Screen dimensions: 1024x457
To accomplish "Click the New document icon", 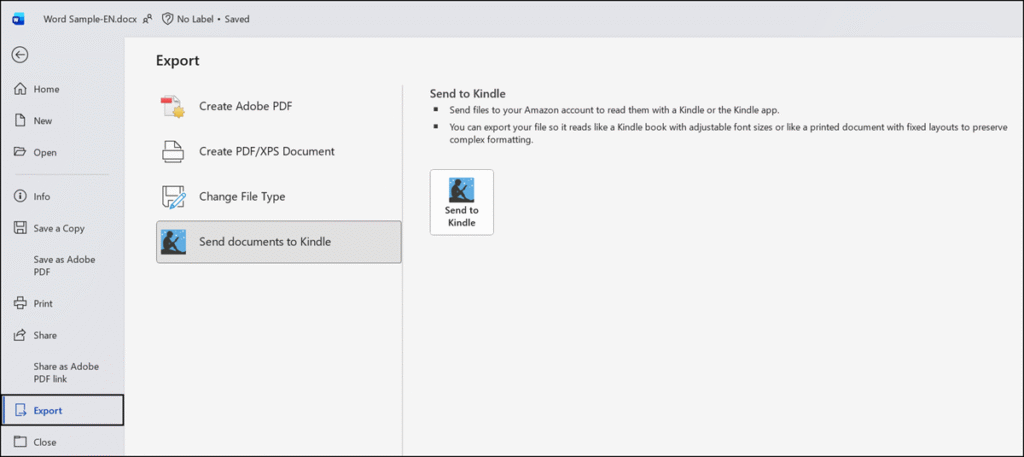I will point(20,120).
